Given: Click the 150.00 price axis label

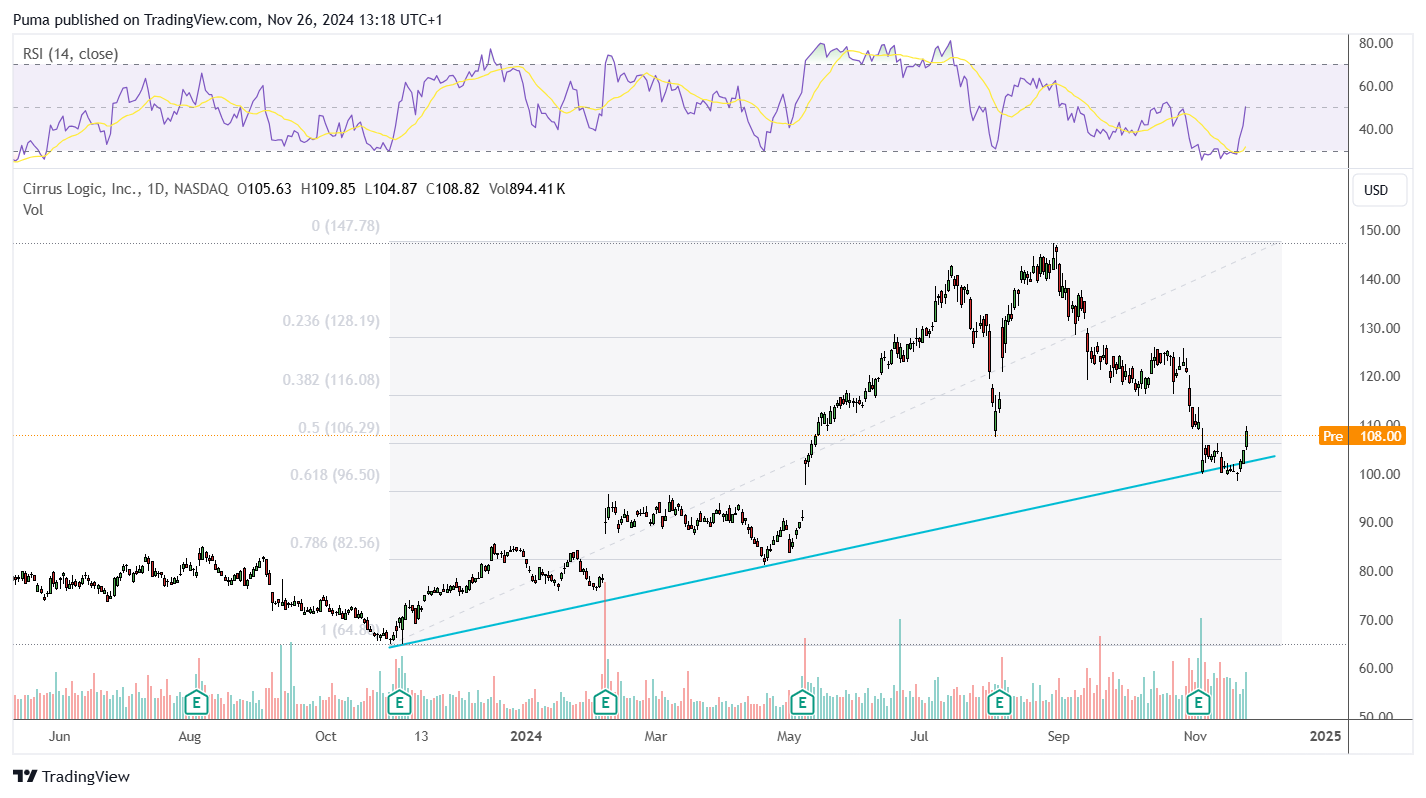Looking at the screenshot, I should [x=1377, y=230].
